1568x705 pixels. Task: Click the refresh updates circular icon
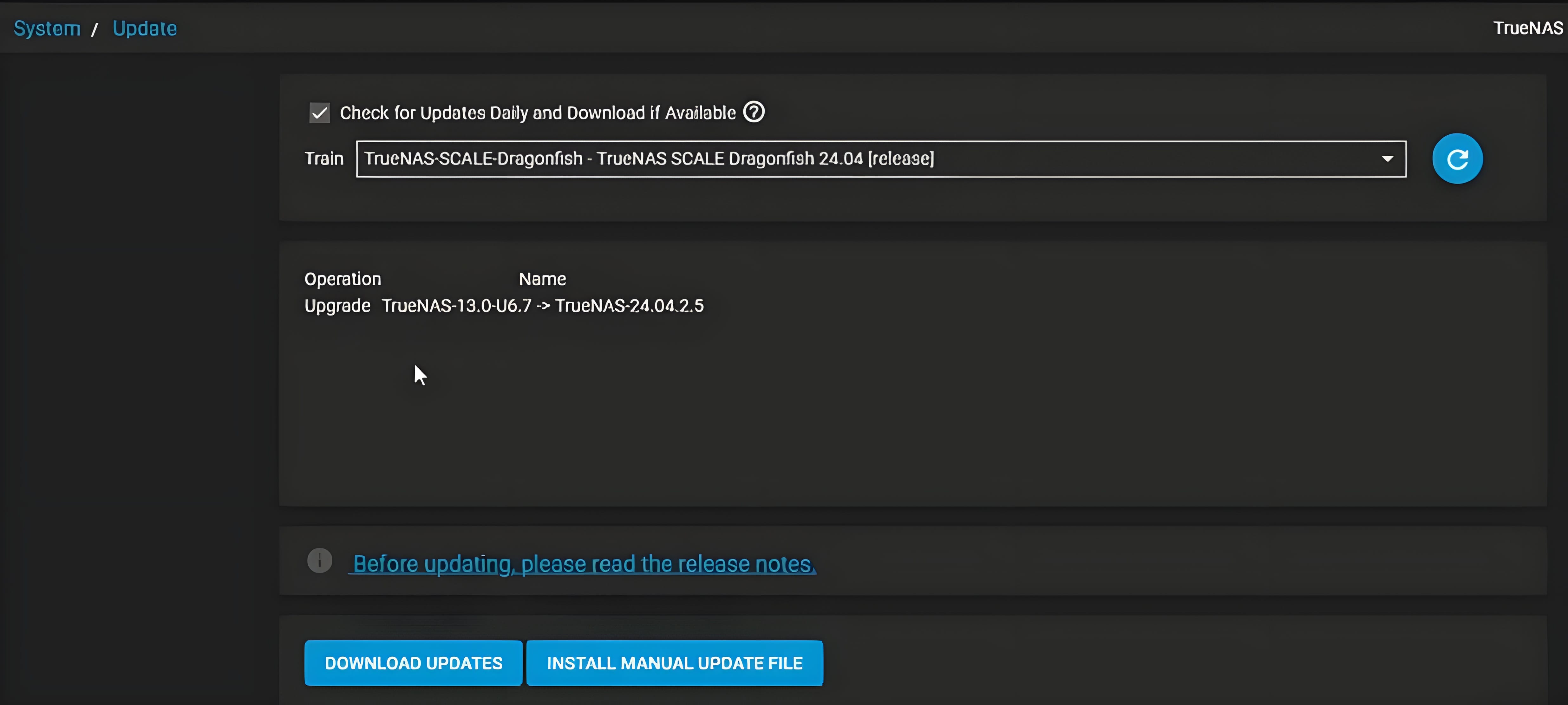pos(1457,159)
